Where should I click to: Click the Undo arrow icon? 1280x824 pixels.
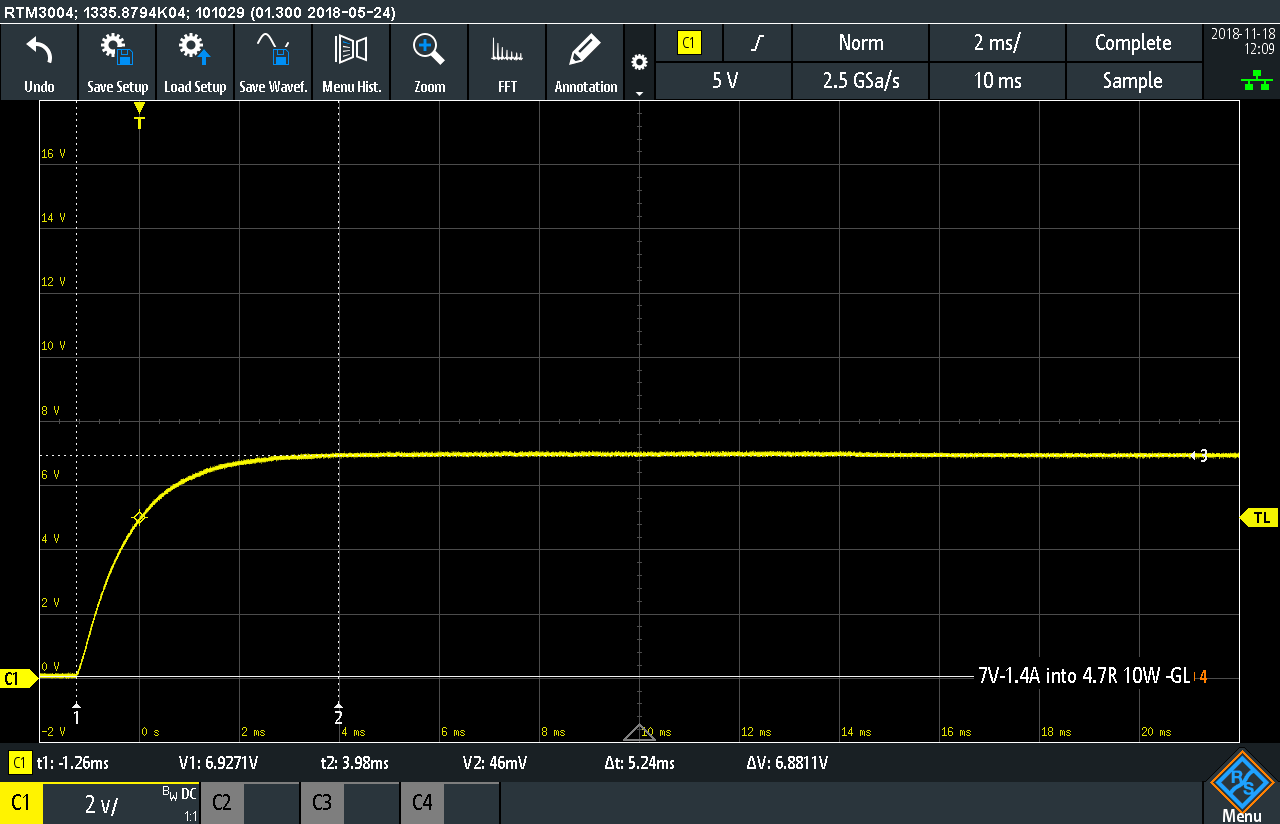click(39, 51)
